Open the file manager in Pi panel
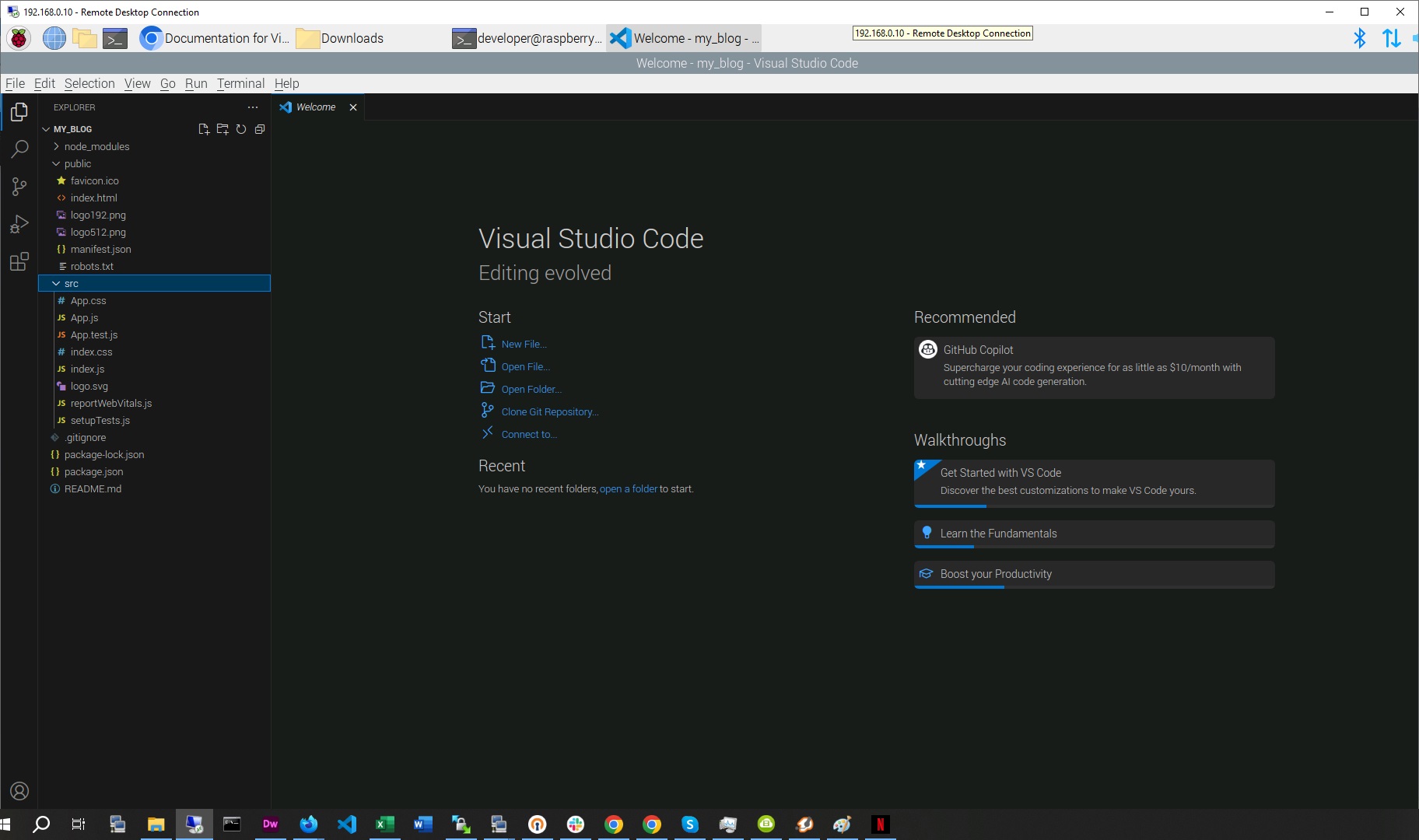The width and height of the screenshot is (1419, 840). 84,38
